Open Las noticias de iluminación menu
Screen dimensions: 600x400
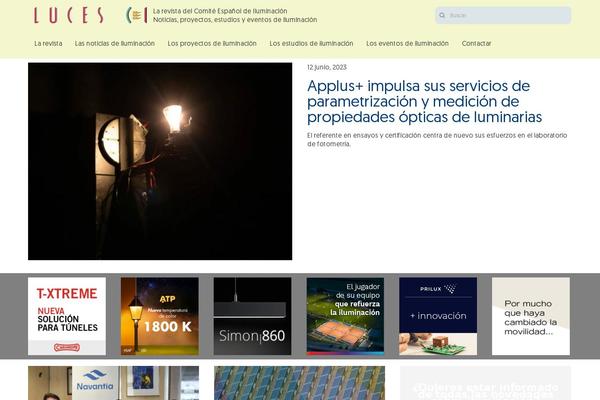point(115,44)
